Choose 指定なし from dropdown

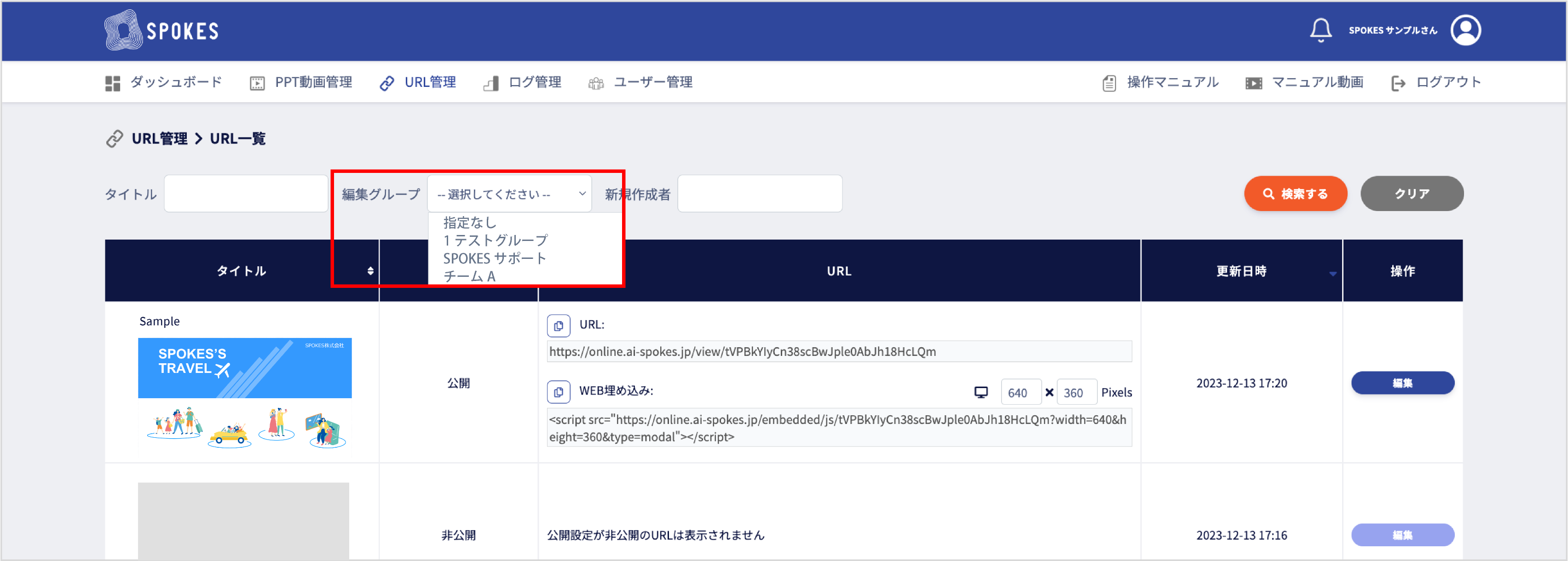pyautogui.click(x=470, y=223)
